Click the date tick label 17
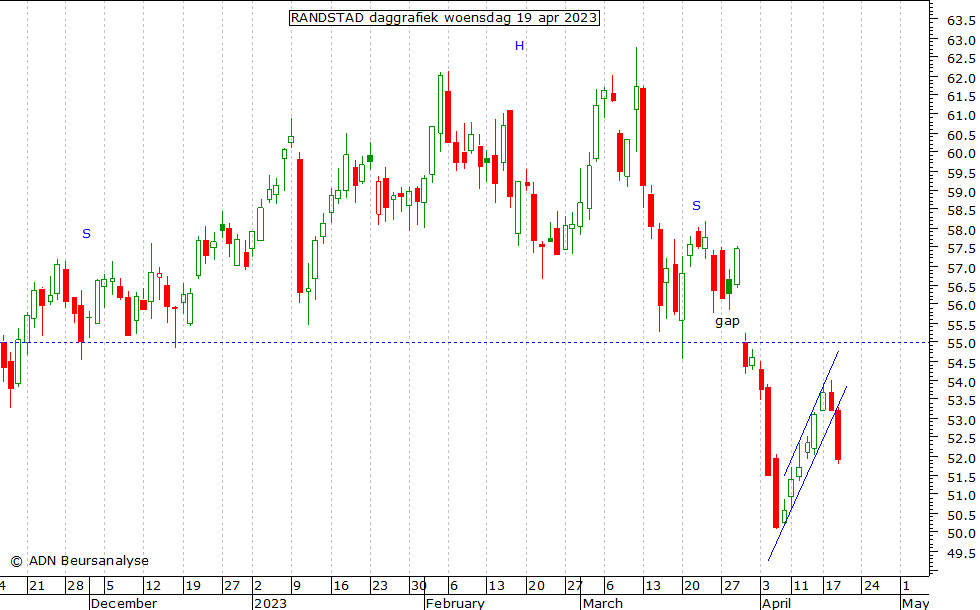This screenshot has height=610, width=980. (833, 586)
